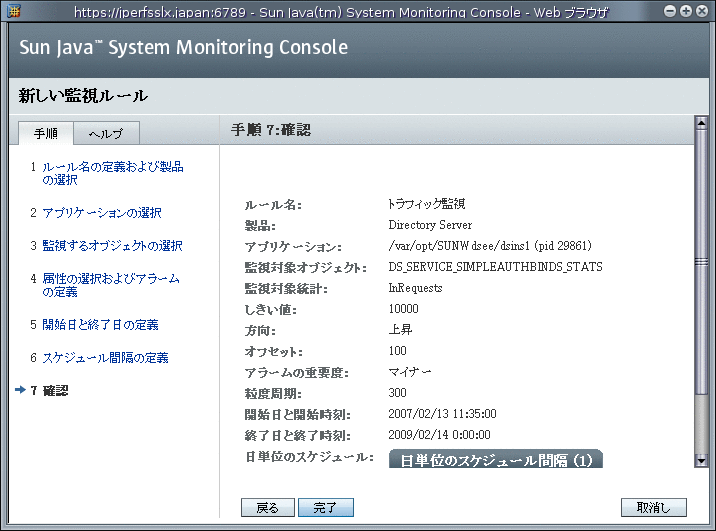The image size is (716, 531).
Task: Click the 完了 button to finish
Action: click(x=326, y=507)
